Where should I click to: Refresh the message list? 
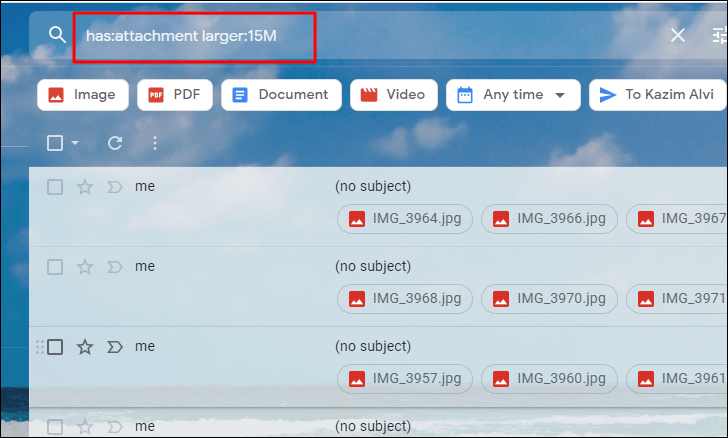coord(115,143)
